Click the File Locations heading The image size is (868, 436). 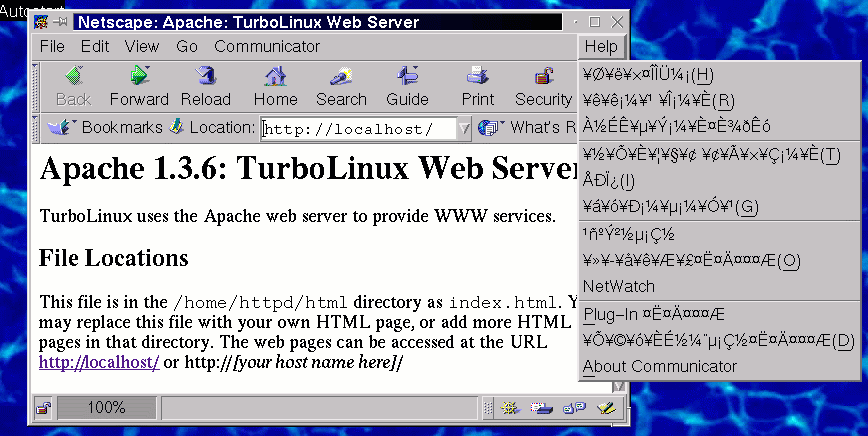point(113,258)
